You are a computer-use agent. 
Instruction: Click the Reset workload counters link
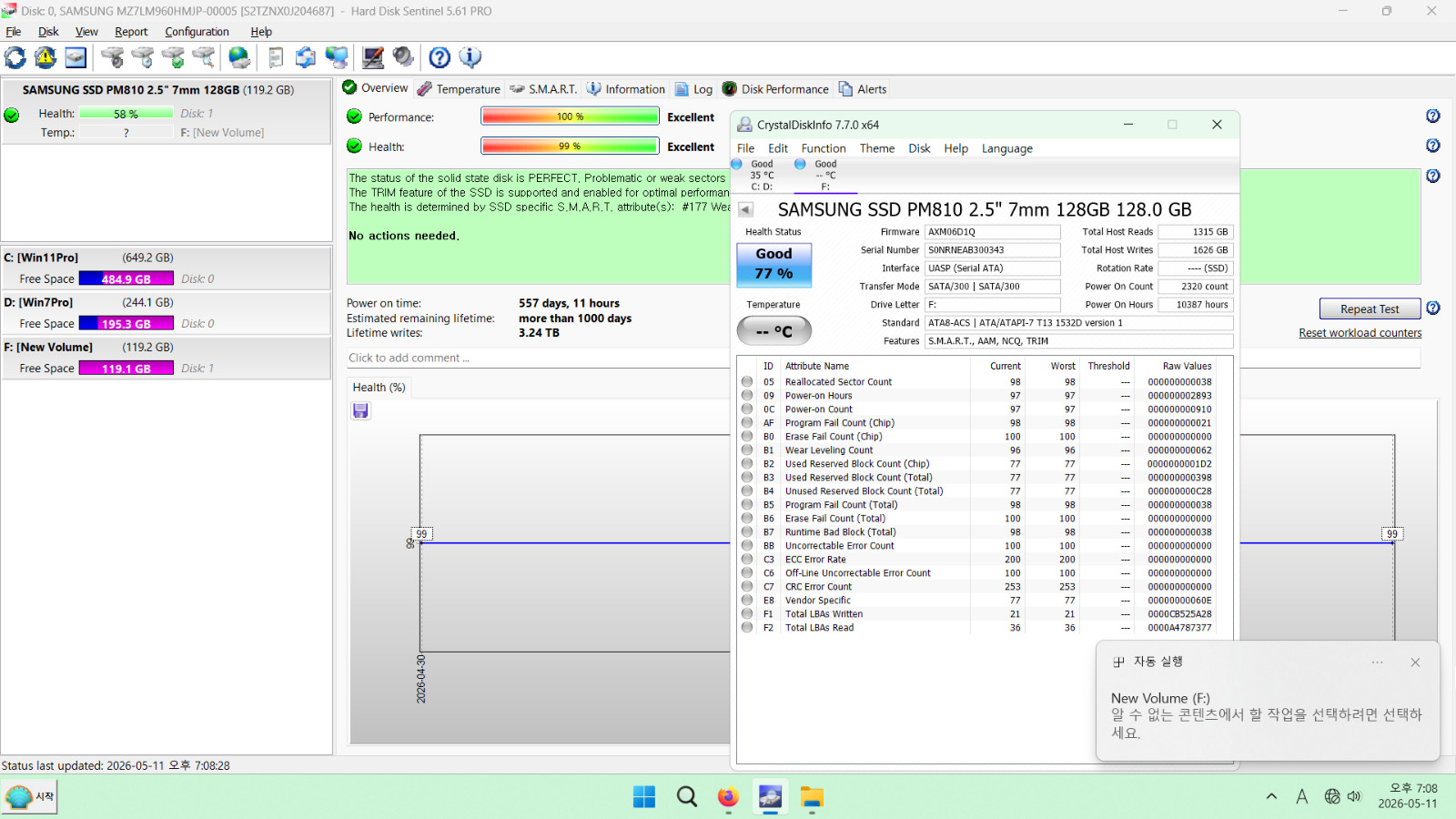[x=1360, y=333]
